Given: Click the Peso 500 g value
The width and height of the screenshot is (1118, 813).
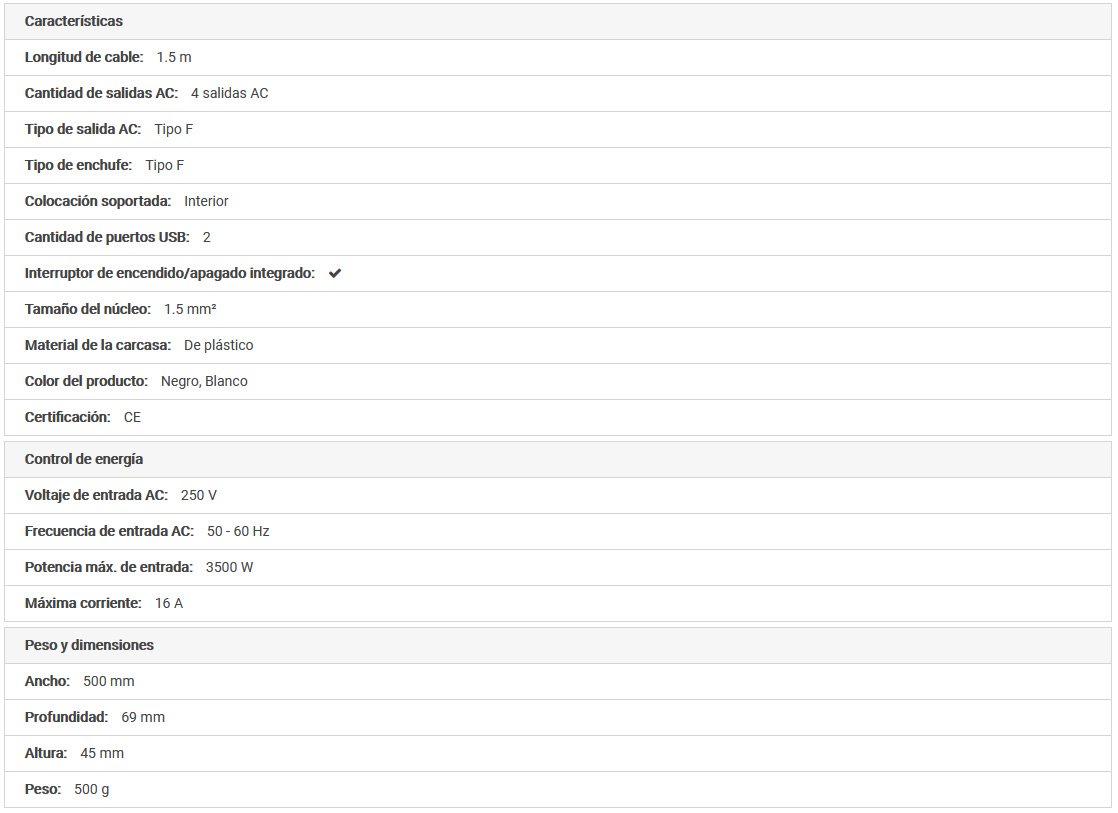Looking at the screenshot, I should 92,789.
